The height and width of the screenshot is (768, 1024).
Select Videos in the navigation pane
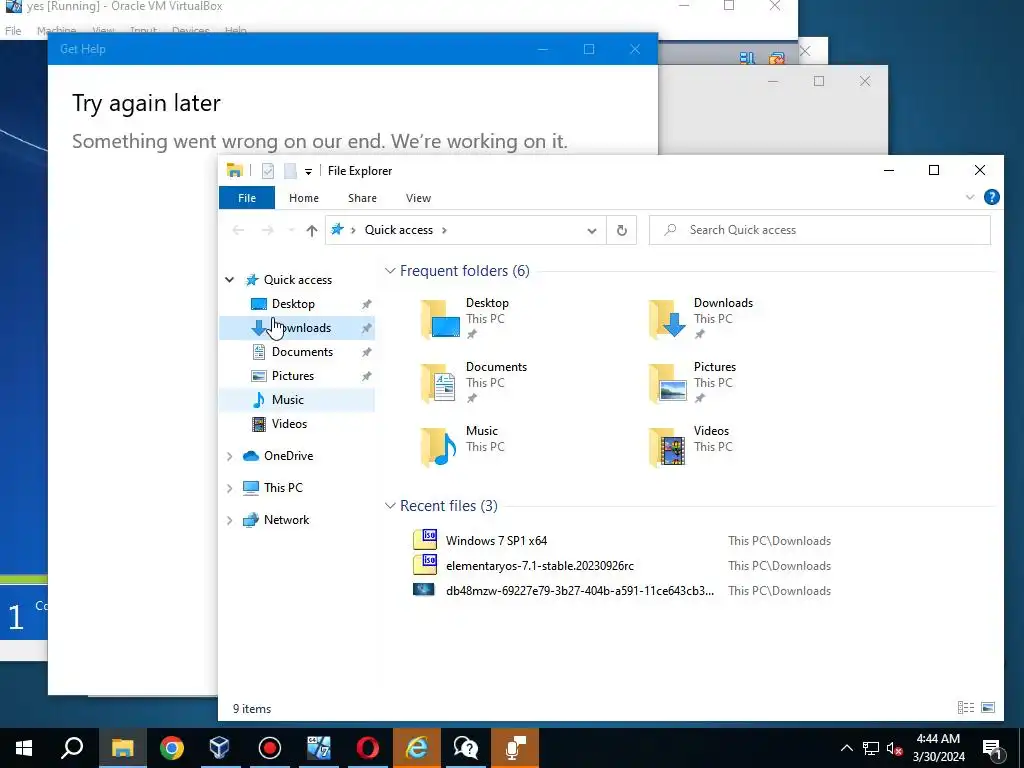tap(289, 424)
